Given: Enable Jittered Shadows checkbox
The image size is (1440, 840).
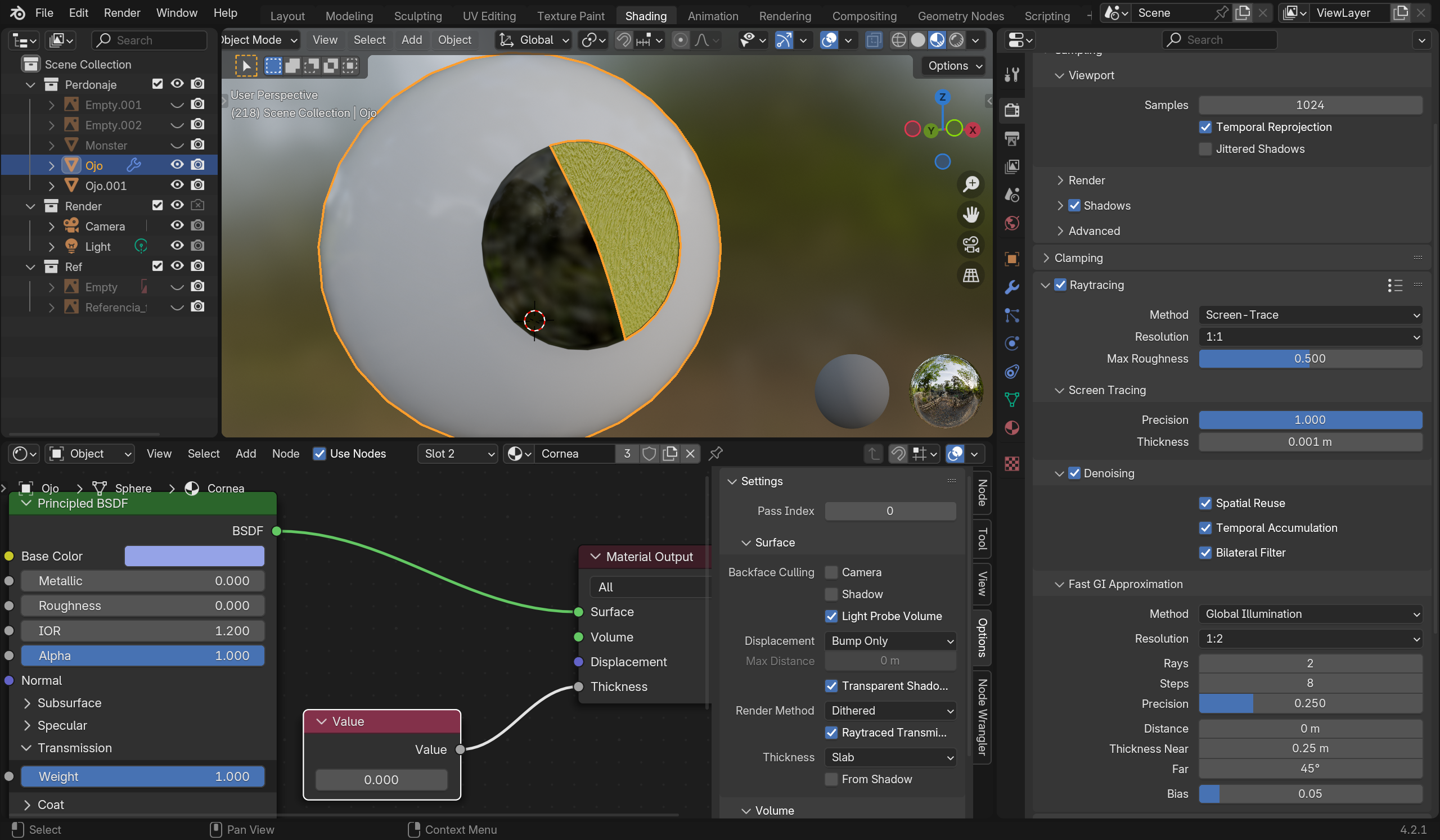Looking at the screenshot, I should 1205,149.
